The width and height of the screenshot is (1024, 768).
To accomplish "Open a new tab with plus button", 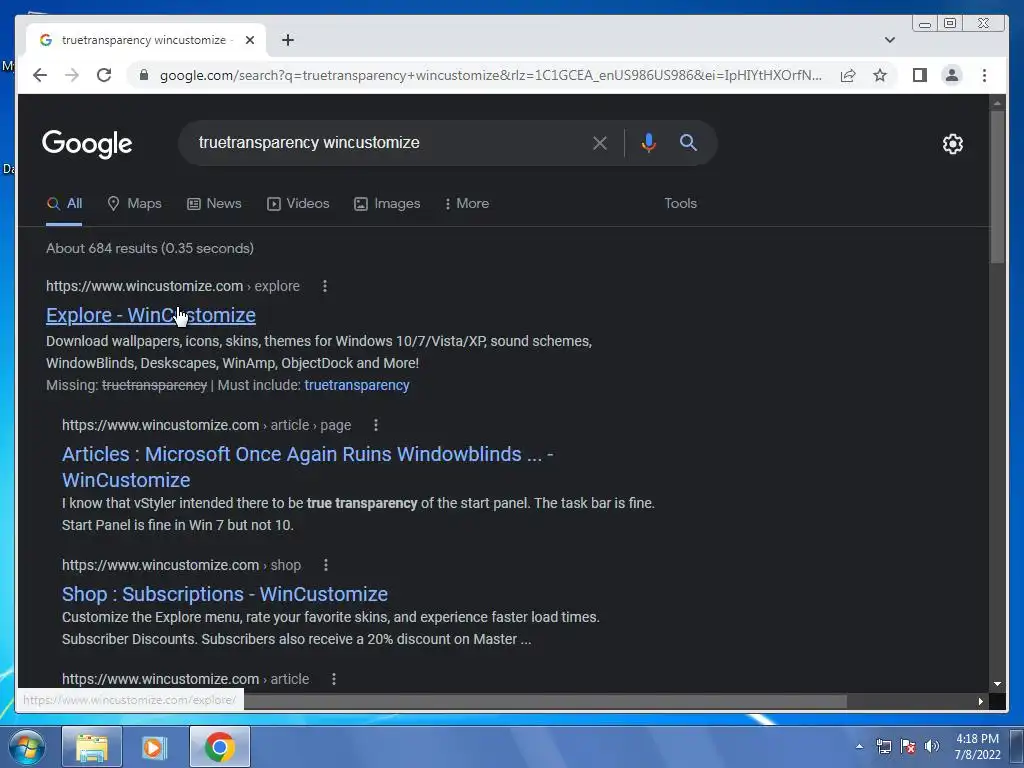I will [x=287, y=40].
